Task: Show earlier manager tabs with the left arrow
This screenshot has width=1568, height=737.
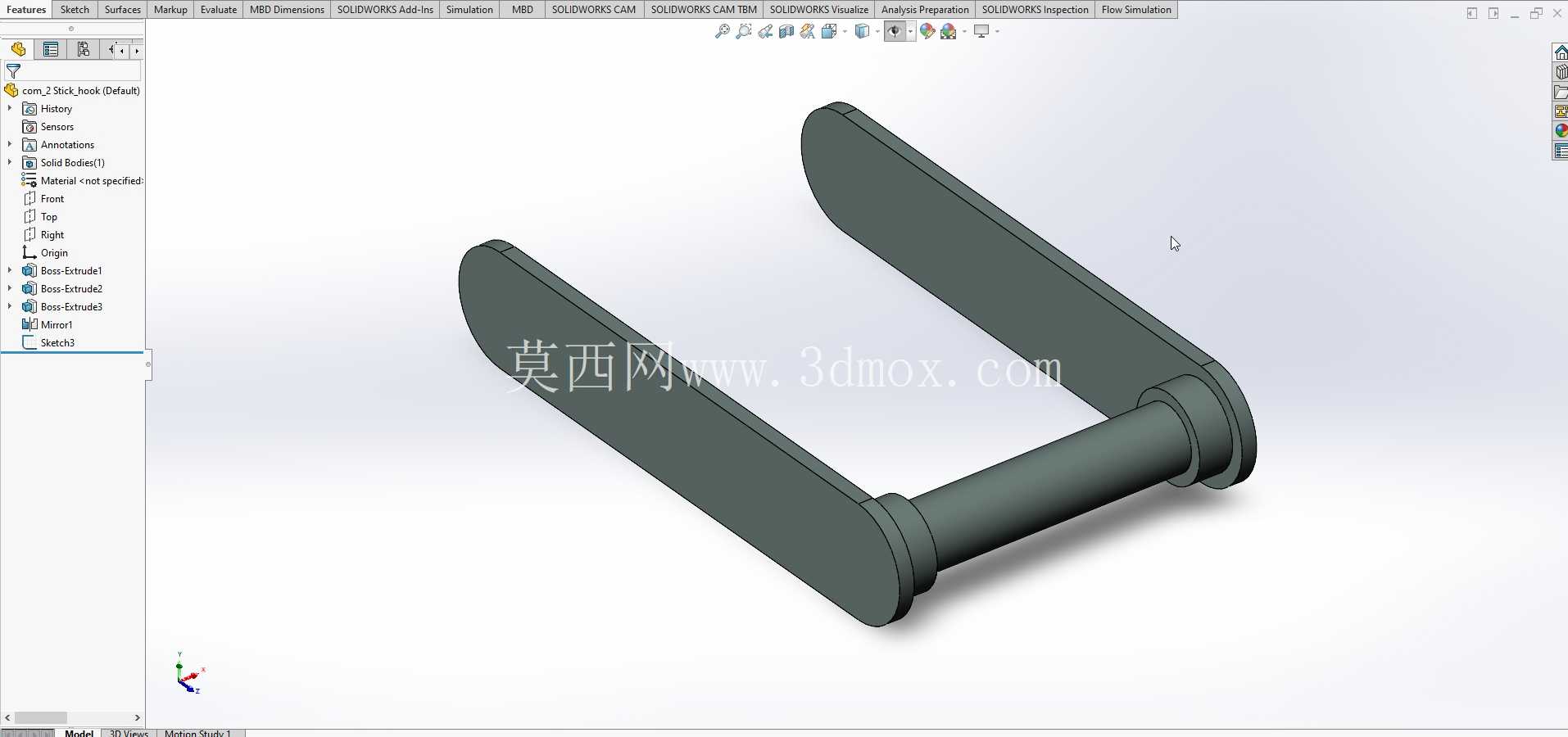Action: [x=123, y=50]
